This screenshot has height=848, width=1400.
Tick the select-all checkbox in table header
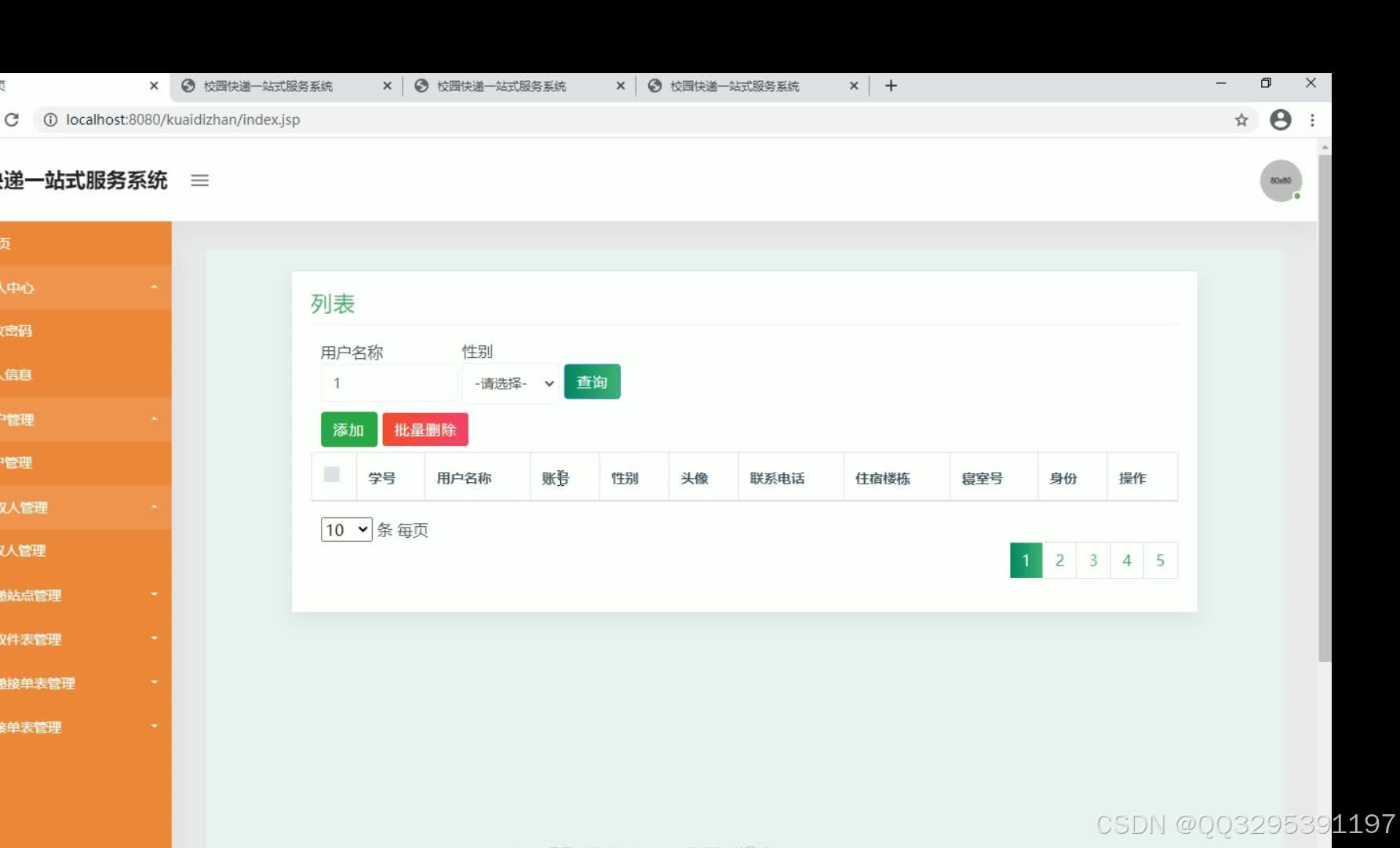tap(332, 474)
